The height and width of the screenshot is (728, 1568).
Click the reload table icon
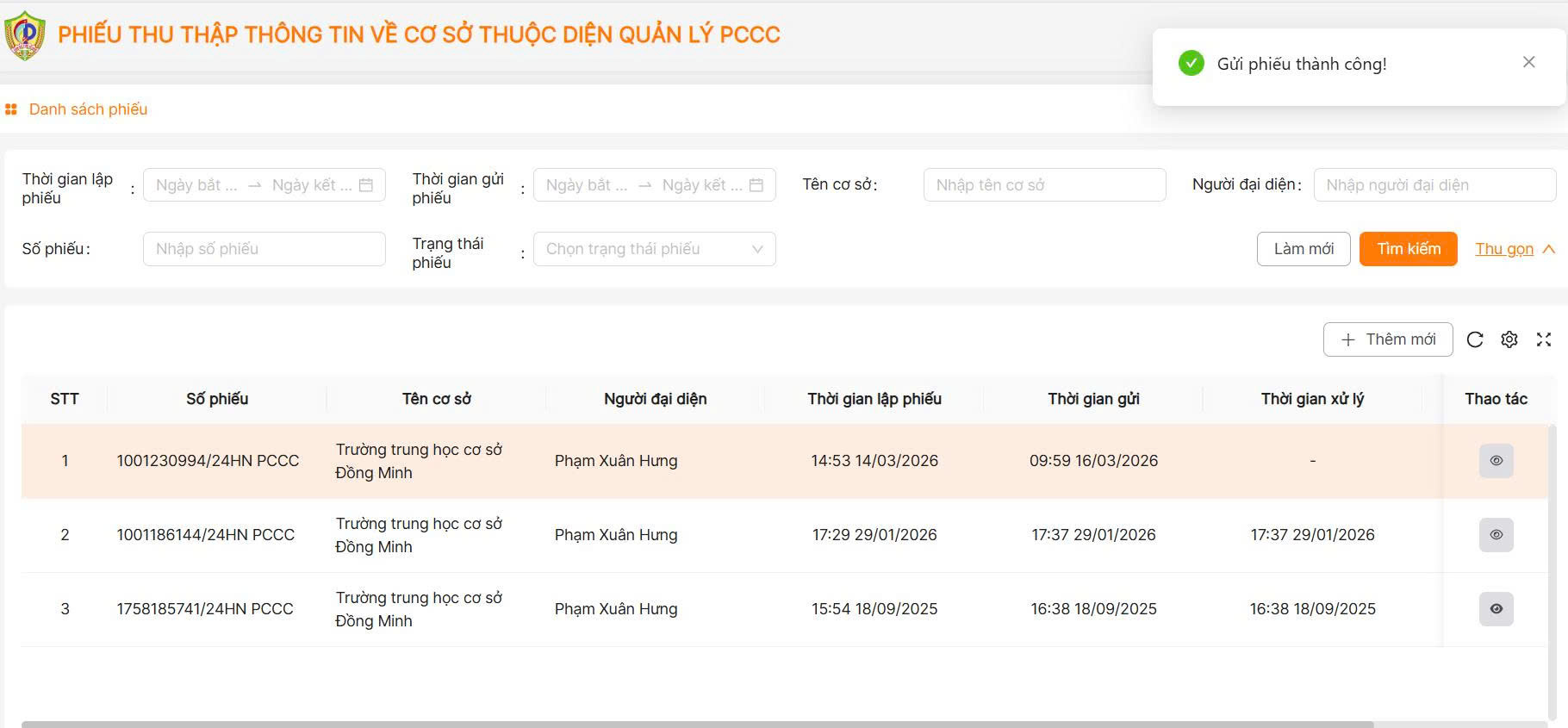[x=1475, y=339]
